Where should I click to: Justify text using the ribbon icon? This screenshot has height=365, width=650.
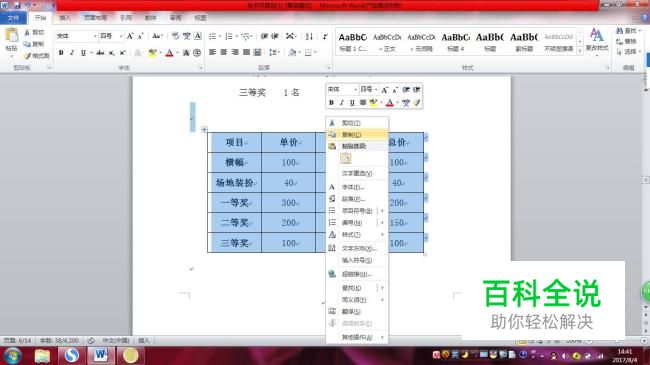[x=246, y=53]
